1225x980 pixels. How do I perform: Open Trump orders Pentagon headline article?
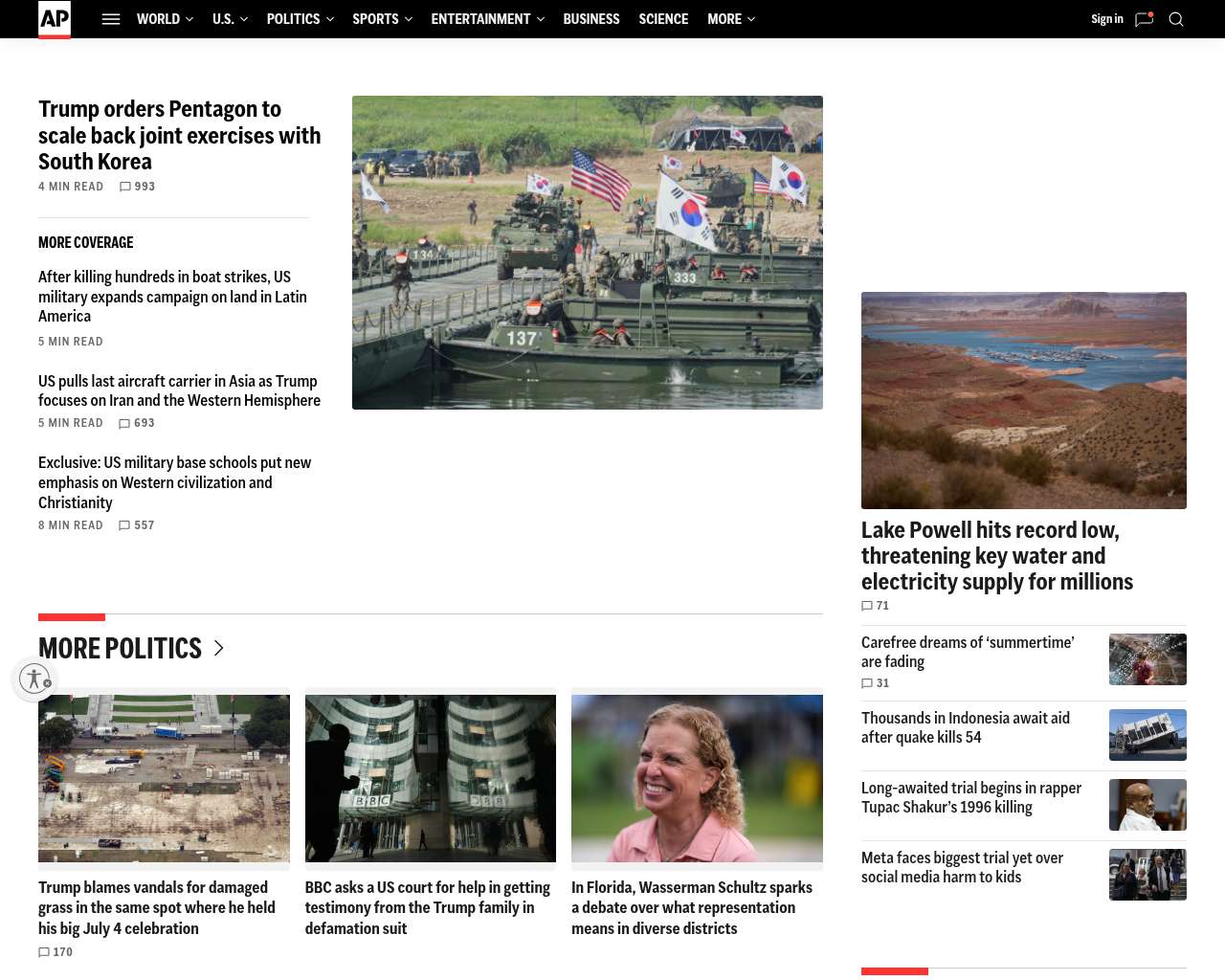coord(180,135)
